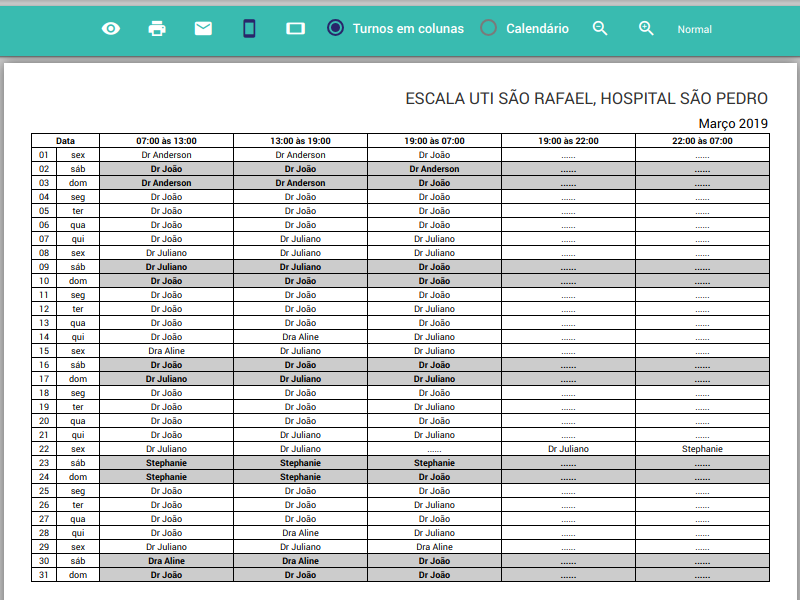Click 'Dr Anderson' in day 03 afternoon shift
The height and width of the screenshot is (600, 800).
tap(301, 183)
